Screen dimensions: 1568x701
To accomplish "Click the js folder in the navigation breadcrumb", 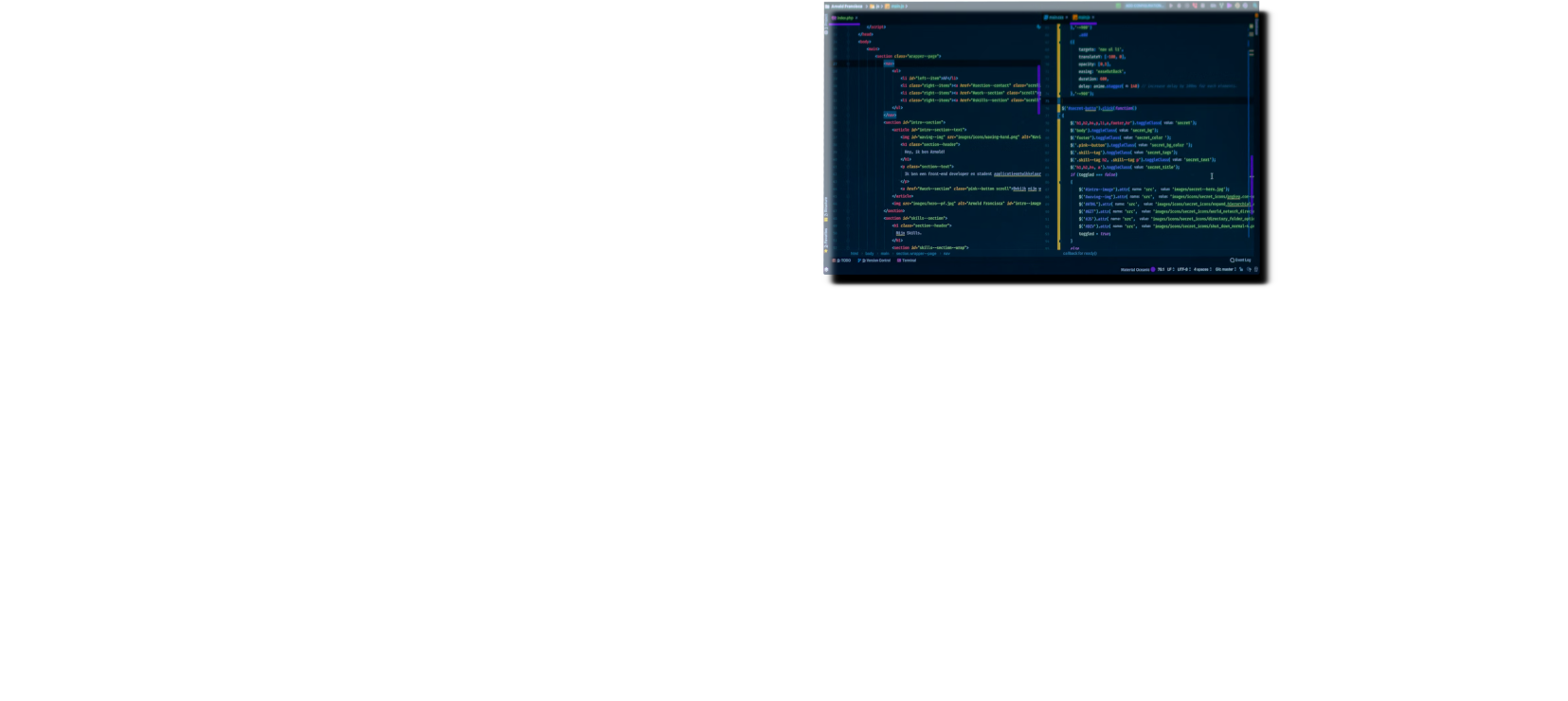I will (876, 7).
